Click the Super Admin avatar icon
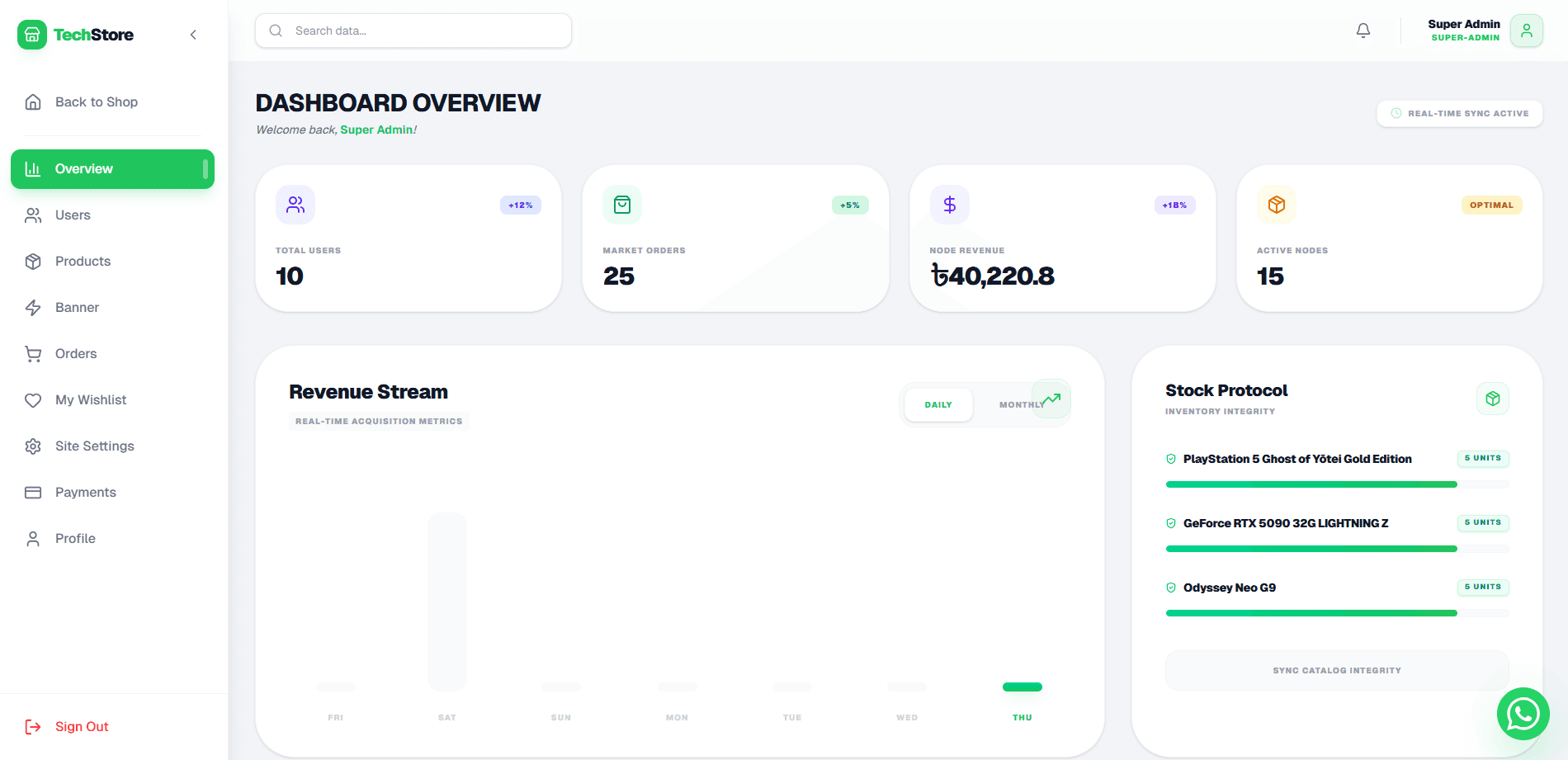The width and height of the screenshot is (1568, 760). [1527, 31]
